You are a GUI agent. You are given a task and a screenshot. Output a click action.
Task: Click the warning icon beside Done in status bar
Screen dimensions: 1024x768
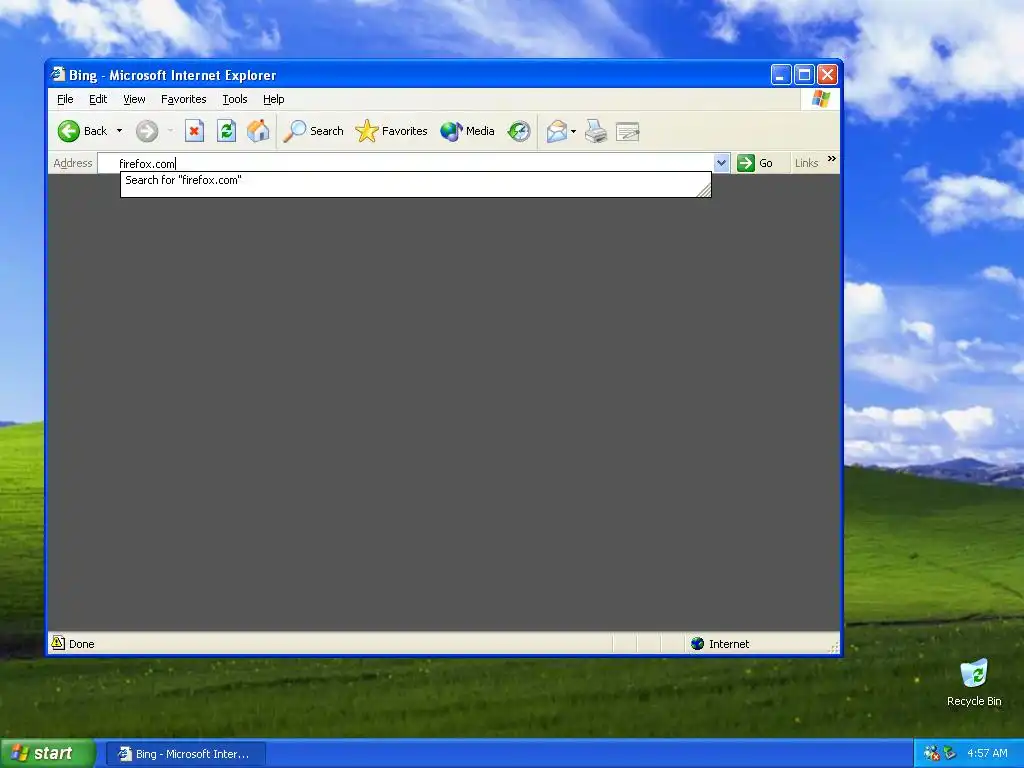(58, 643)
